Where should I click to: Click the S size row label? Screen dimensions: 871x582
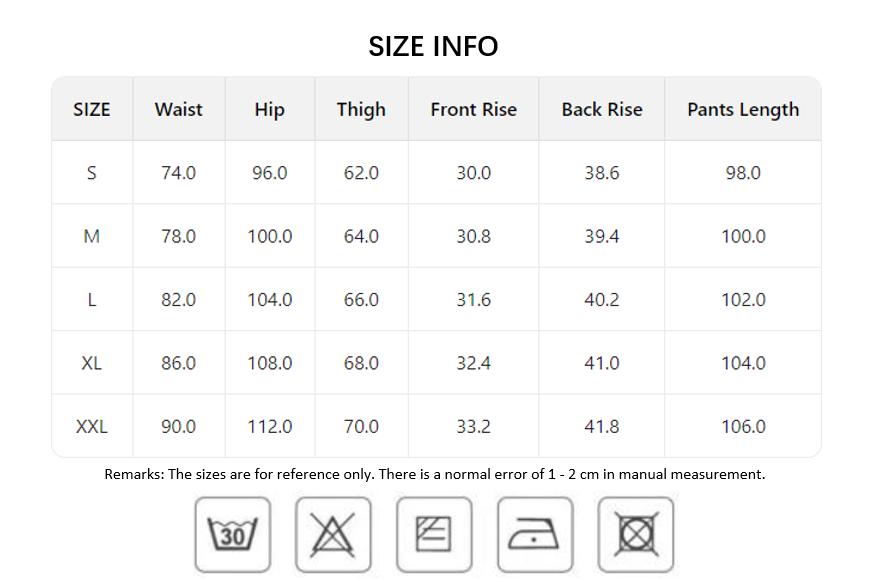[x=92, y=173]
